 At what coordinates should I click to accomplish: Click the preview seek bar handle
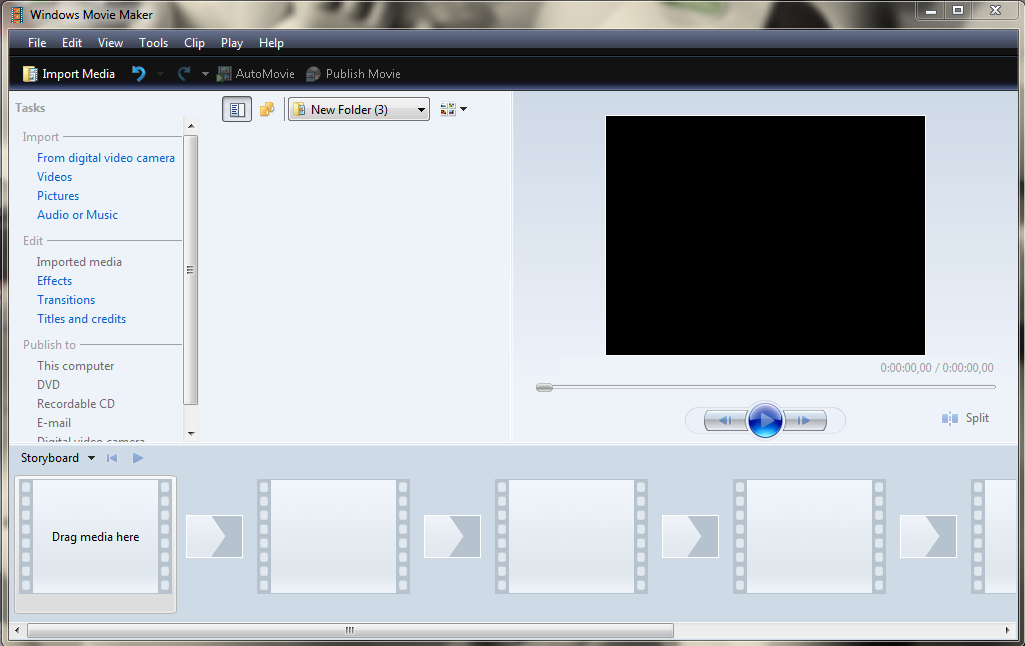(x=544, y=387)
